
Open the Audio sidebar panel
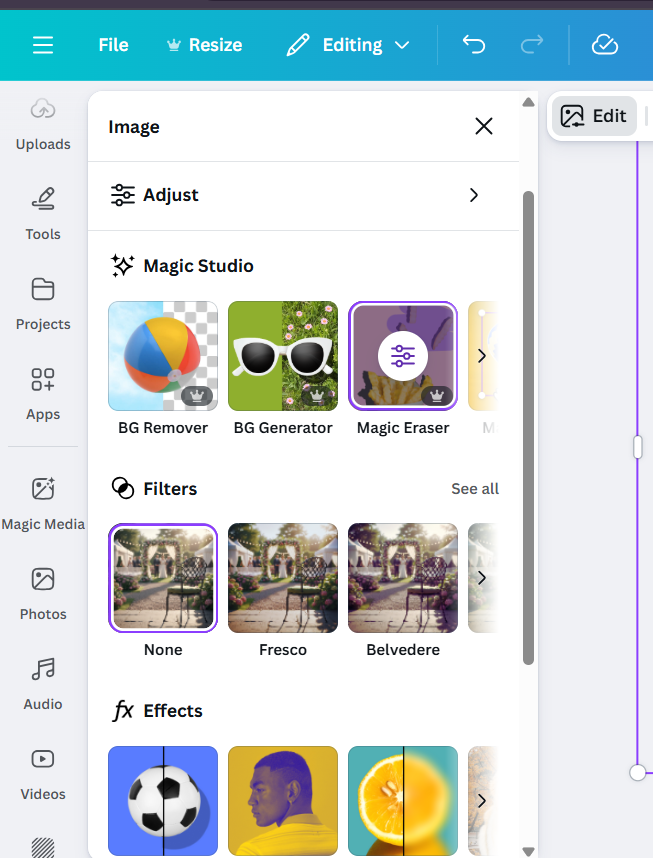[43, 683]
